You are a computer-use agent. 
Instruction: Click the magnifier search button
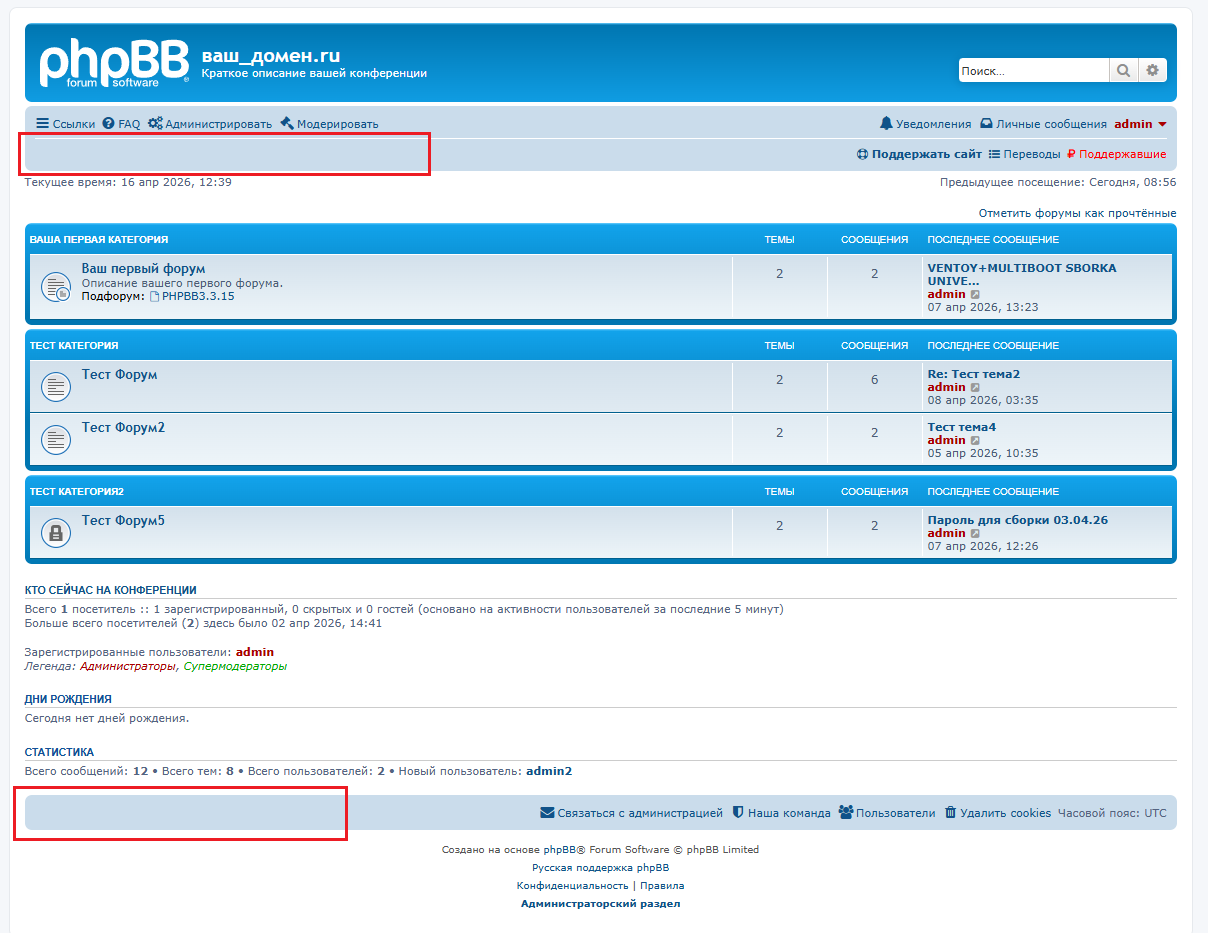(1123, 70)
